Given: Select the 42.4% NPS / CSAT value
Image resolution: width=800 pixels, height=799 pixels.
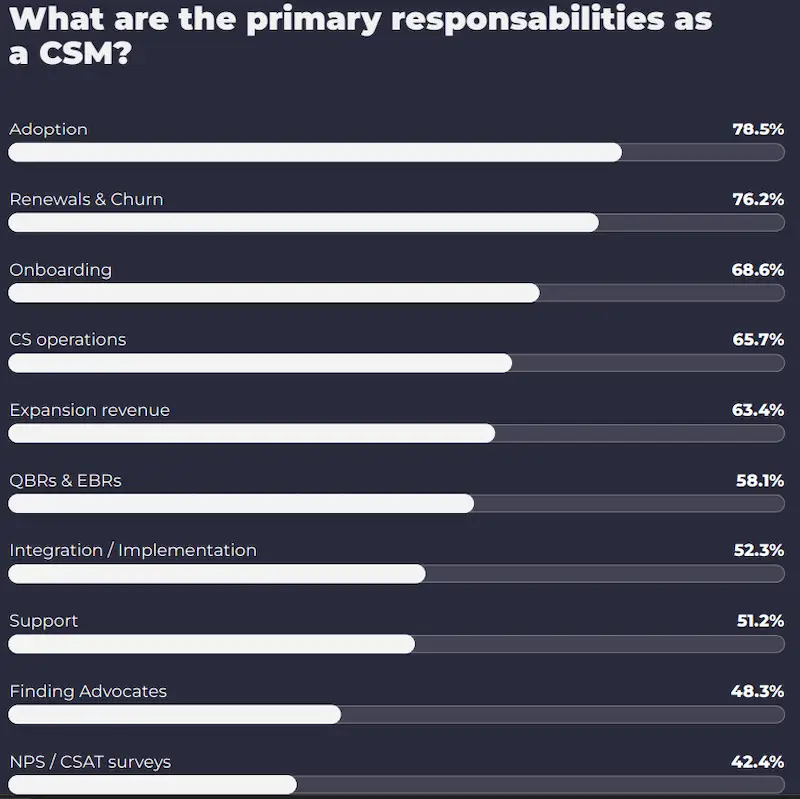Looking at the screenshot, I should tap(758, 762).
